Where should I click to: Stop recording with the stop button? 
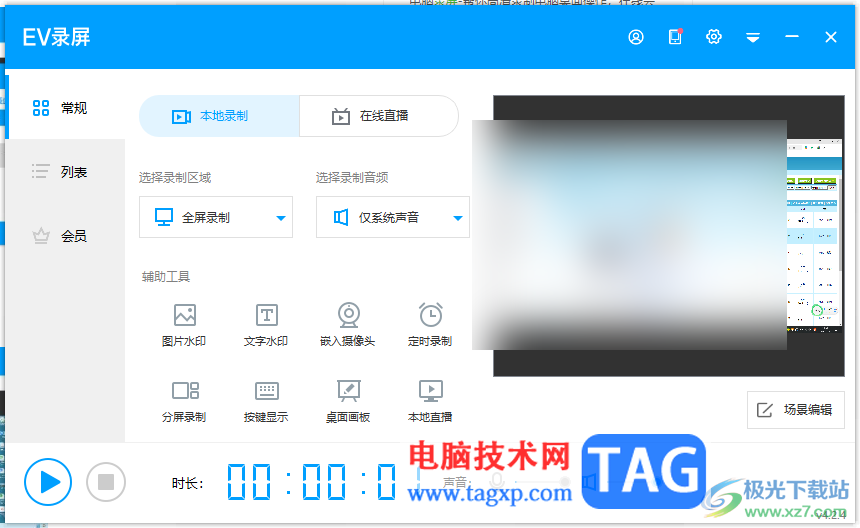pyautogui.click(x=106, y=482)
